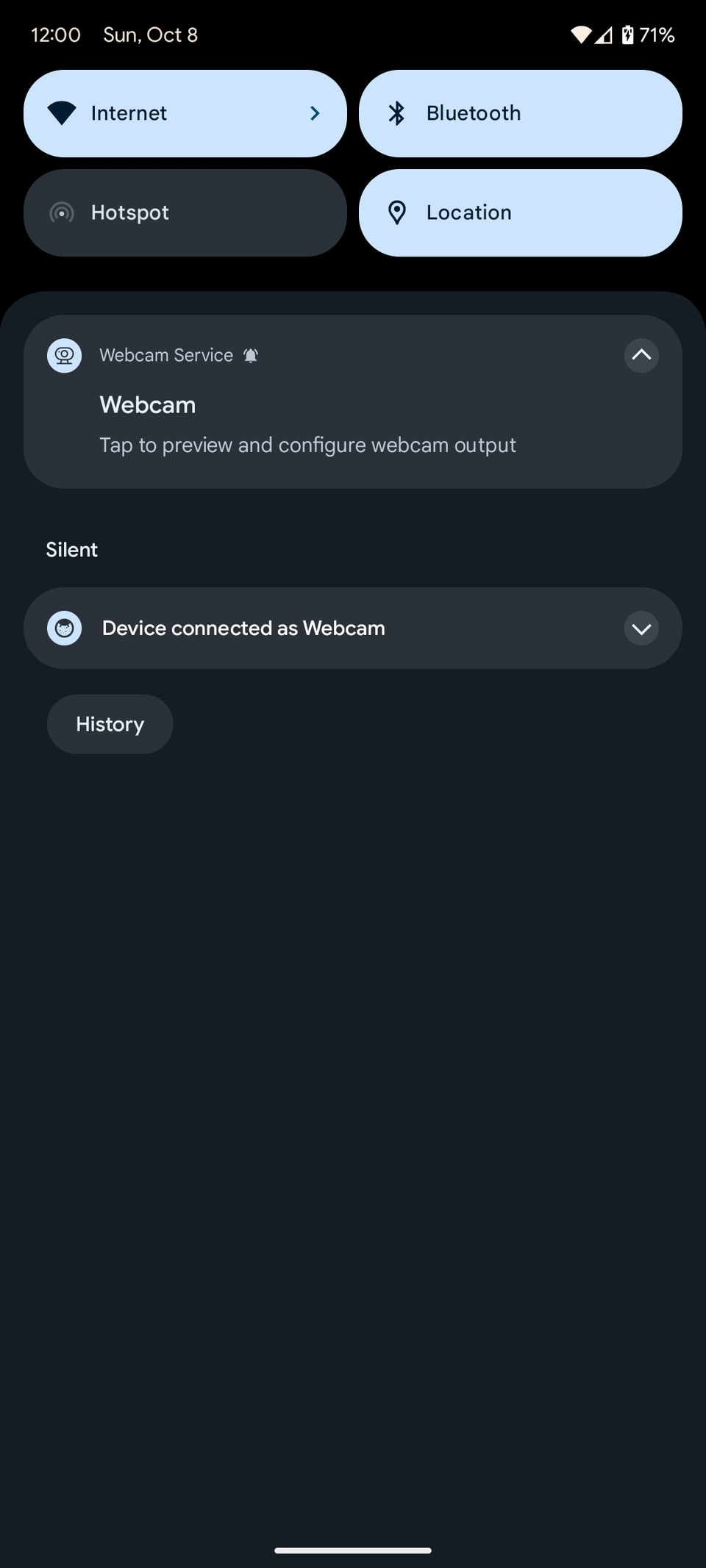Collapse the Webcam Service notification
Screen dimensions: 706x1568
pyautogui.click(x=641, y=356)
